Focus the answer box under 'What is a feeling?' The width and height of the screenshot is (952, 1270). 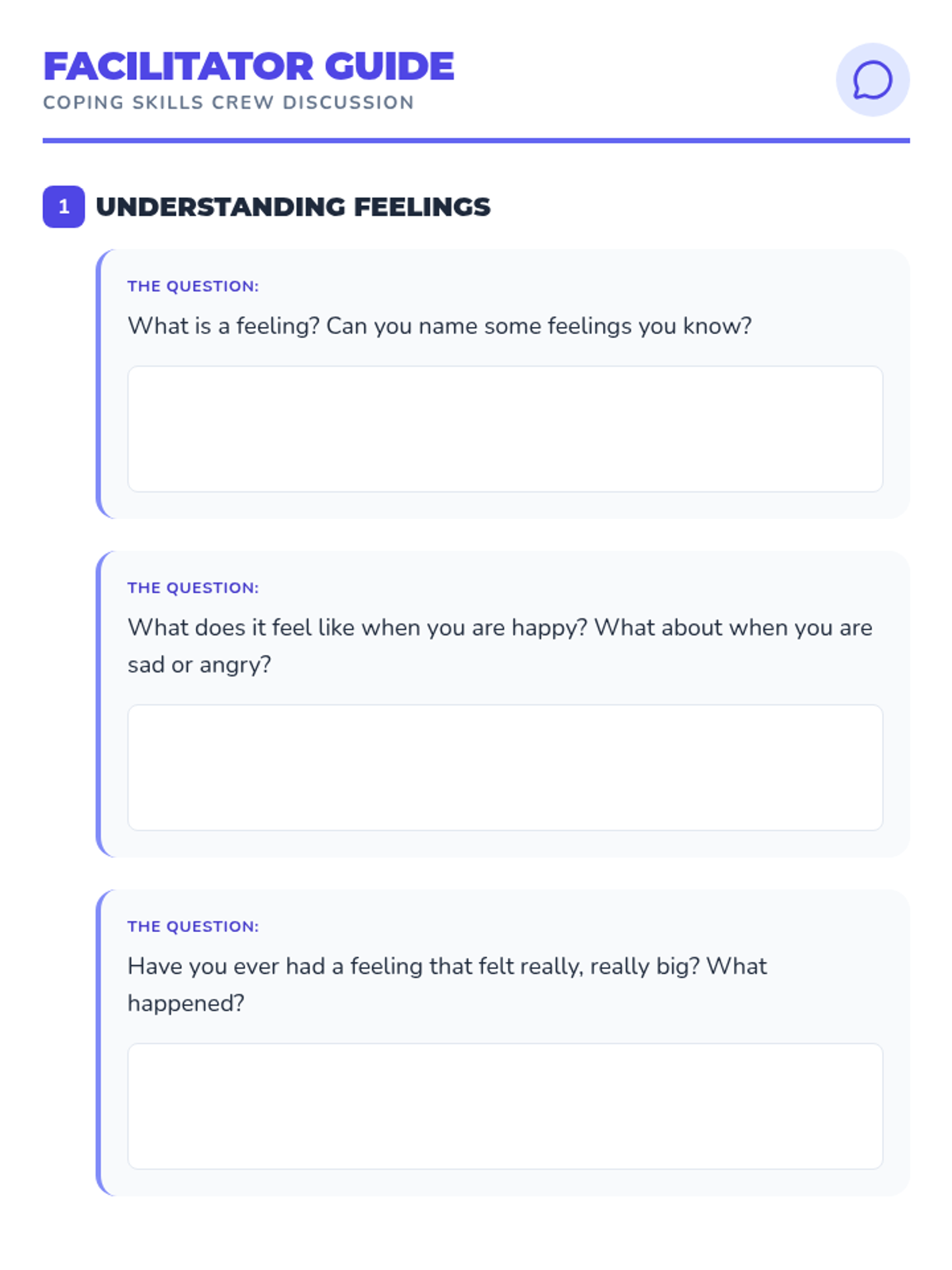[x=505, y=429]
